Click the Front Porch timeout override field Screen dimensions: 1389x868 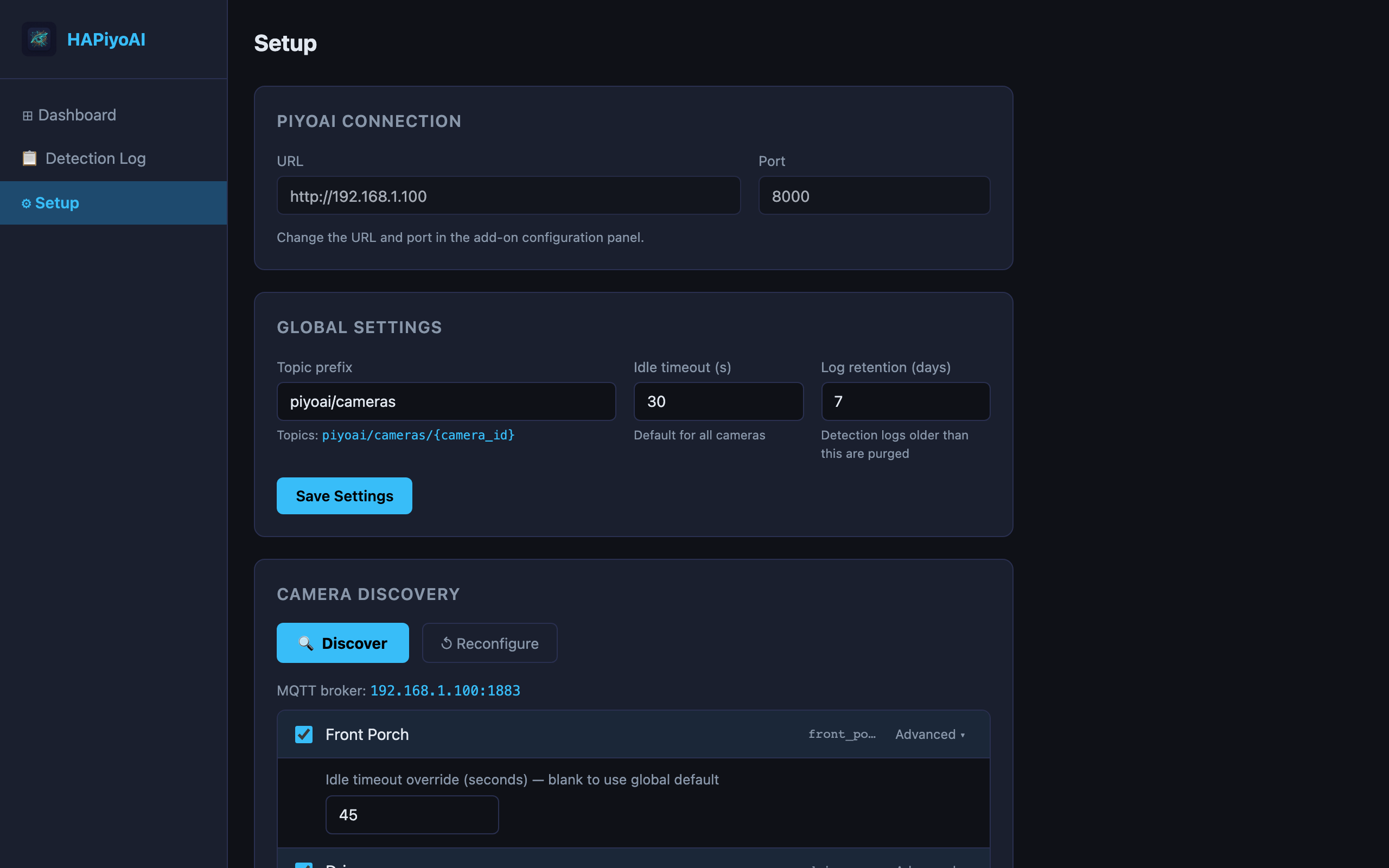[x=412, y=815]
